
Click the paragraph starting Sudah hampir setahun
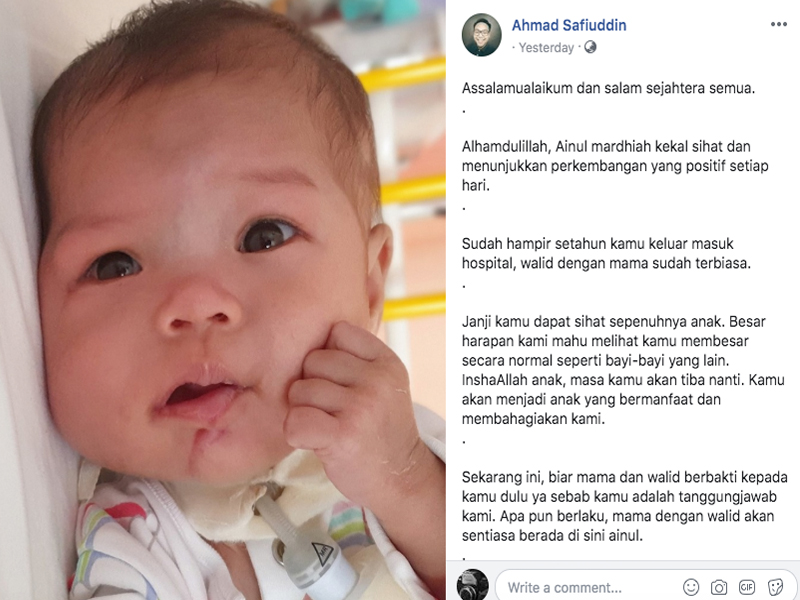[x=606, y=254]
